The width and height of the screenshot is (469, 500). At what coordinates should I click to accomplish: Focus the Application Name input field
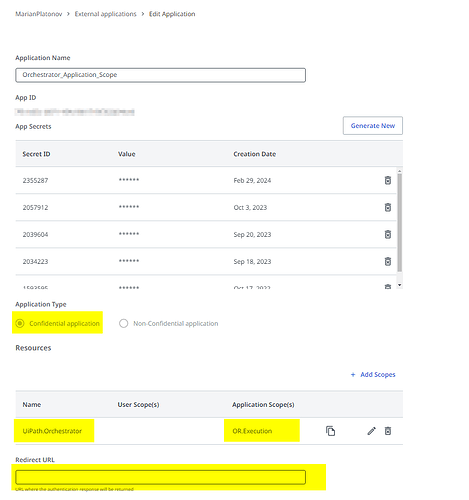160,75
